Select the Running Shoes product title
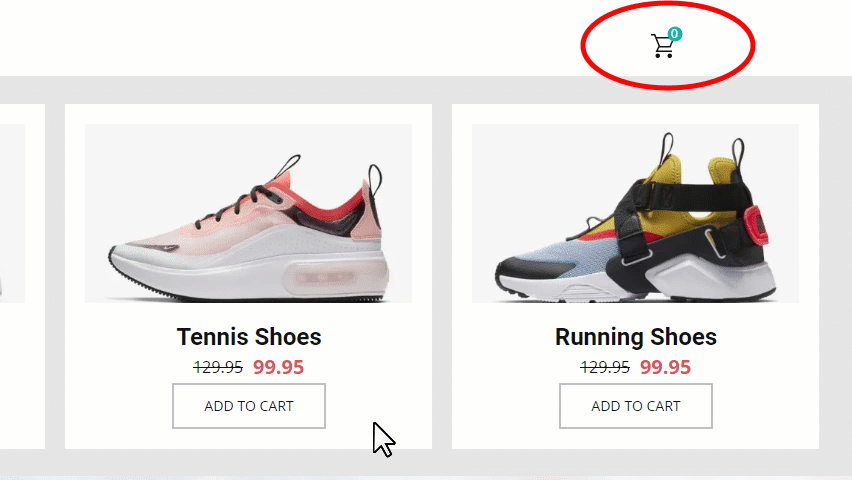 coord(636,336)
